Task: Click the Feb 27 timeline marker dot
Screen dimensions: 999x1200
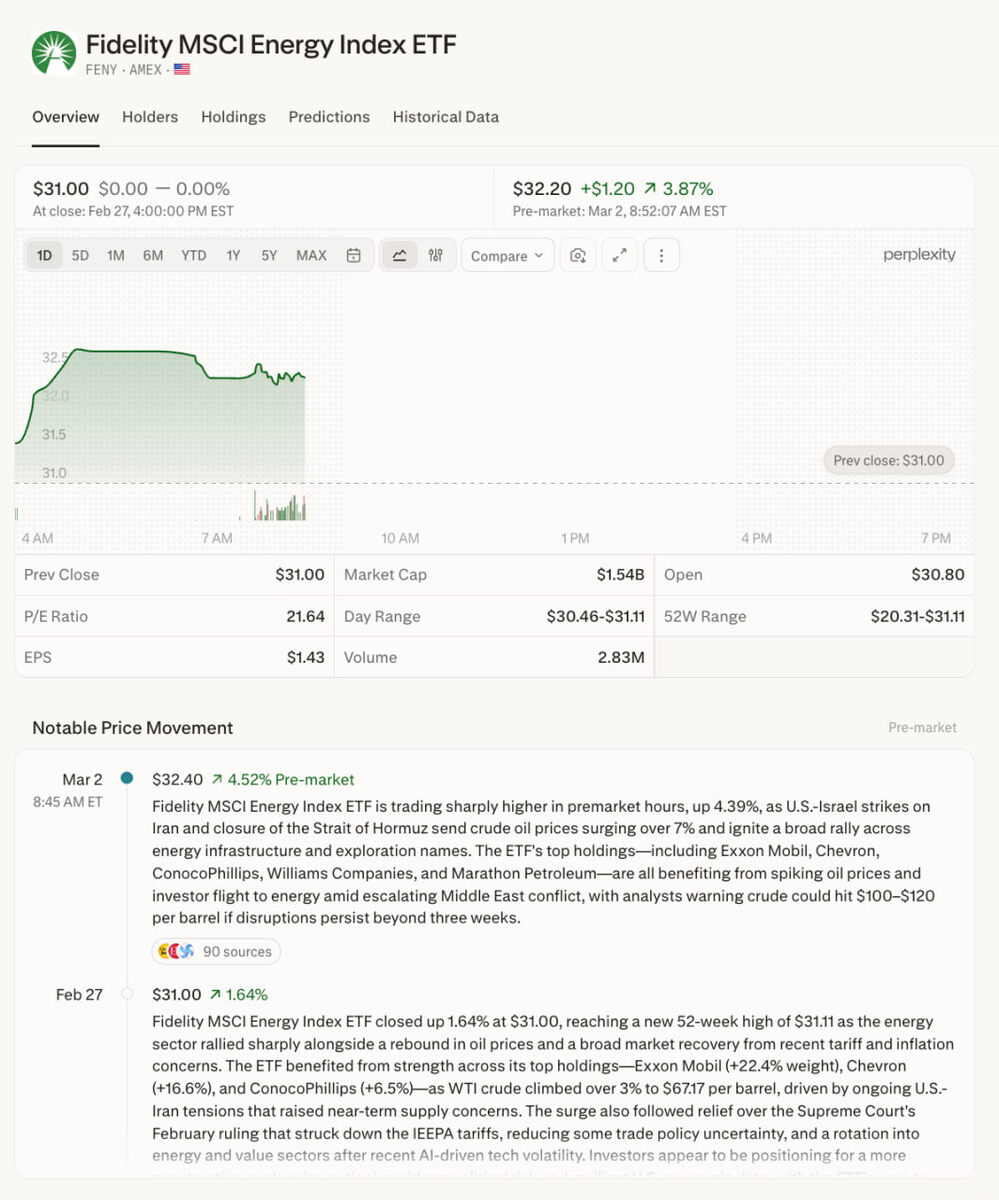Action: tap(126, 994)
